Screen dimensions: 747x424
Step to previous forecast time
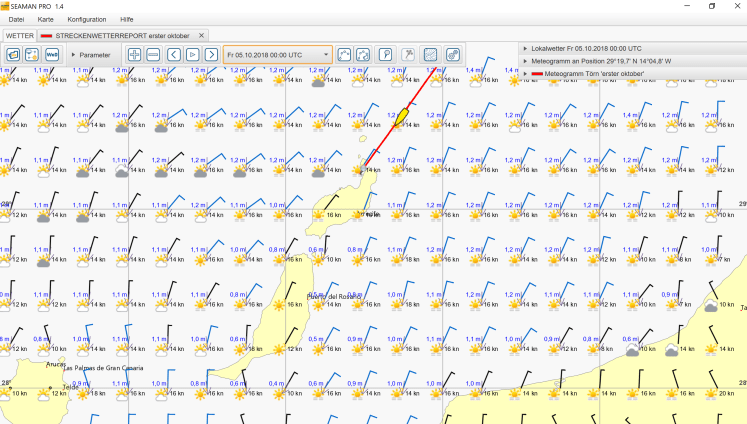174,54
